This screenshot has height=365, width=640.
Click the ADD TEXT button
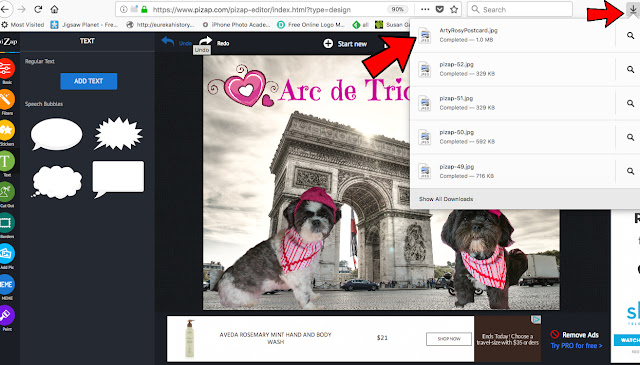click(89, 81)
